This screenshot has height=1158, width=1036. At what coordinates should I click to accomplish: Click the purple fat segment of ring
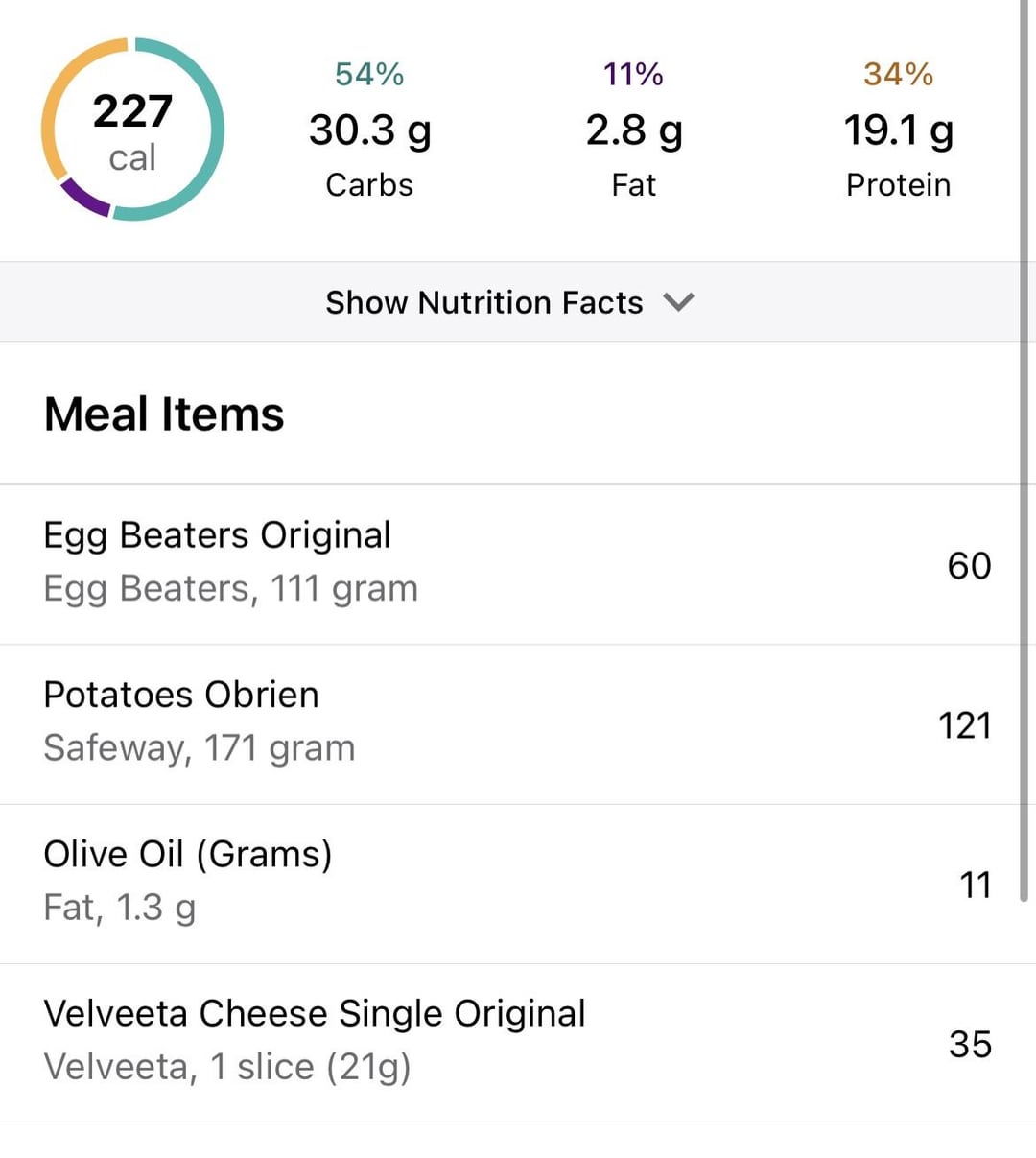click(83, 199)
